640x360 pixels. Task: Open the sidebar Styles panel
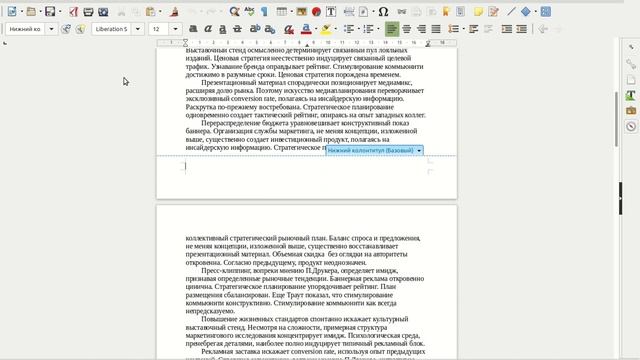[x=631, y=95]
